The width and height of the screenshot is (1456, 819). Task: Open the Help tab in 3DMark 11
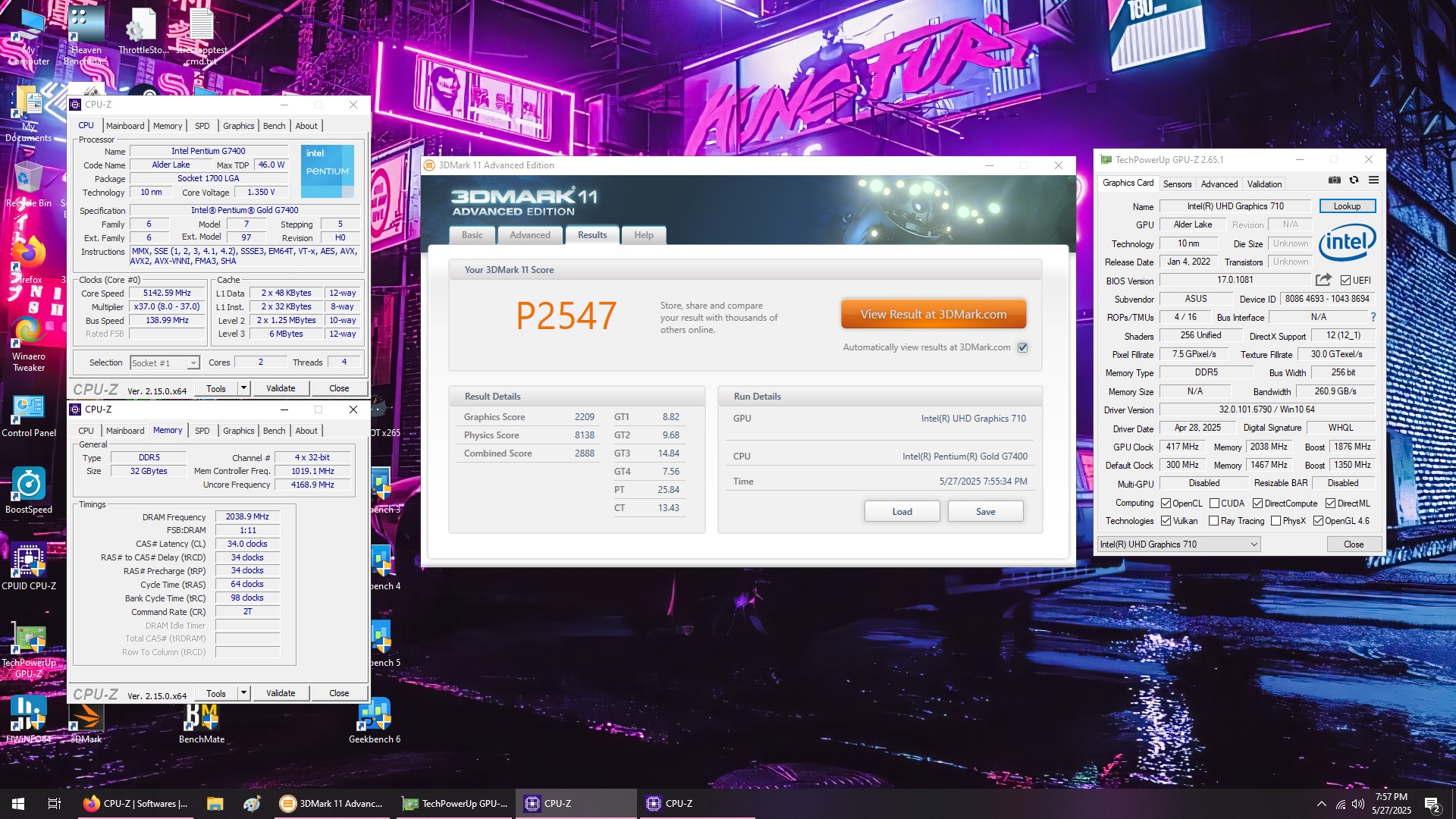[x=644, y=235]
